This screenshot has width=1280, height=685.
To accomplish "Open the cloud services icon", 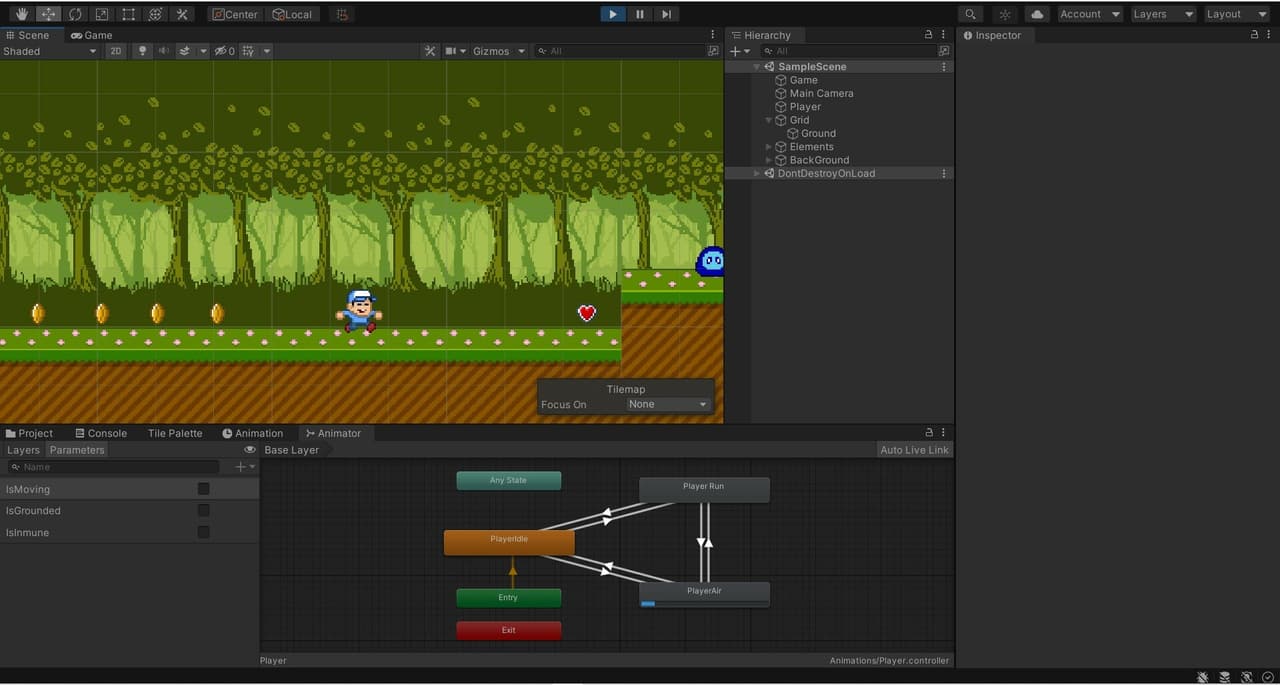I will 1037,14.
